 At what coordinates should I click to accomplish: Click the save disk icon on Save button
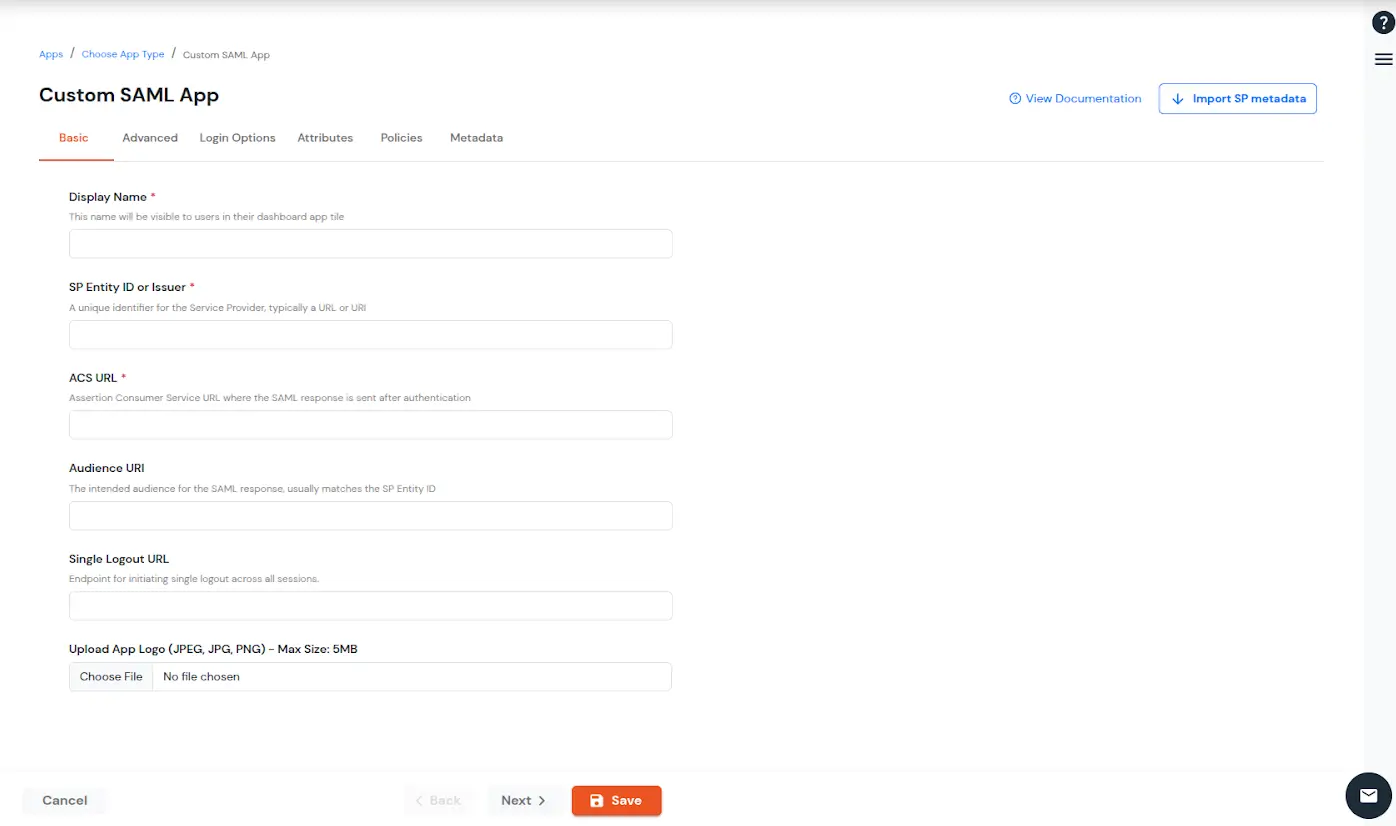click(x=598, y=800)
